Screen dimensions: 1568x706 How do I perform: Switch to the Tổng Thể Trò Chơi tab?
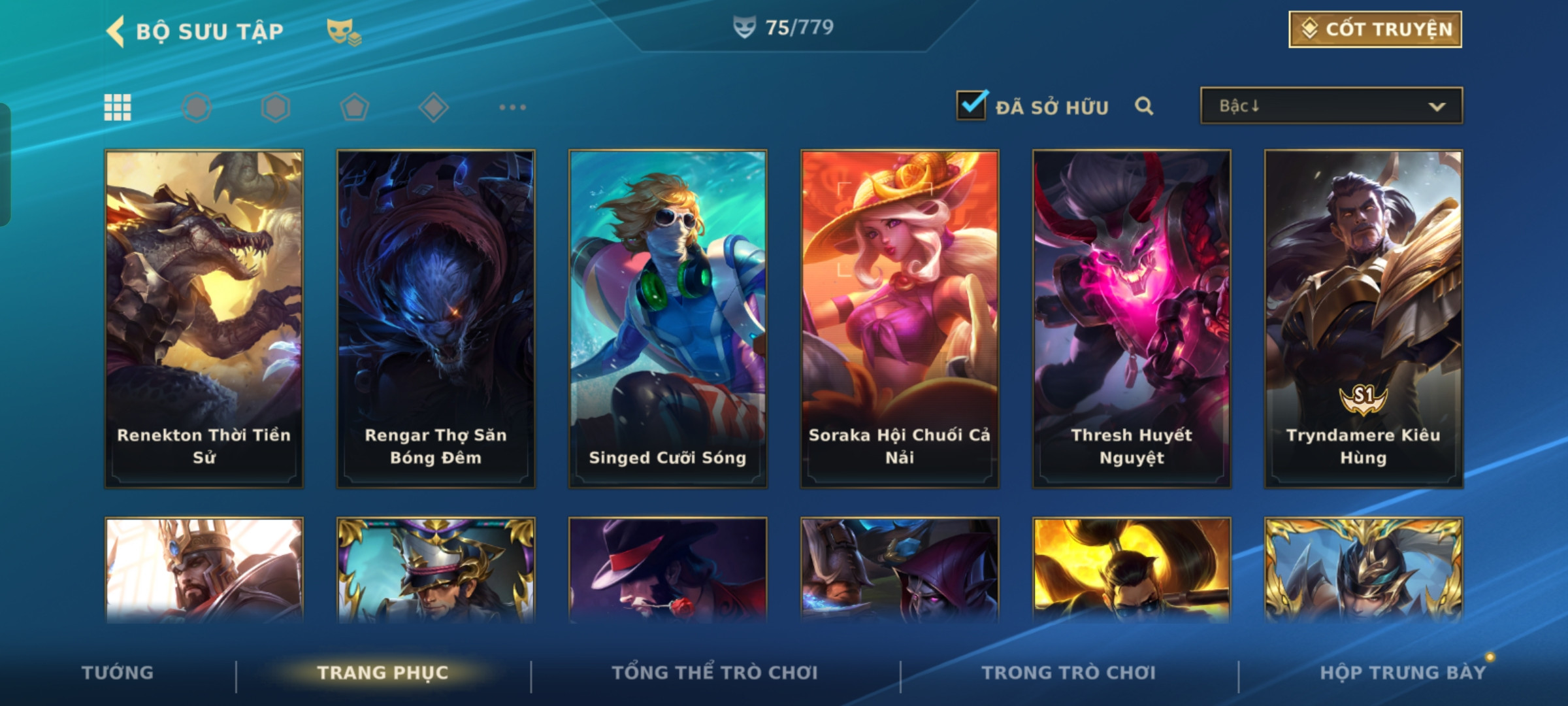click(x=715, y=673)
